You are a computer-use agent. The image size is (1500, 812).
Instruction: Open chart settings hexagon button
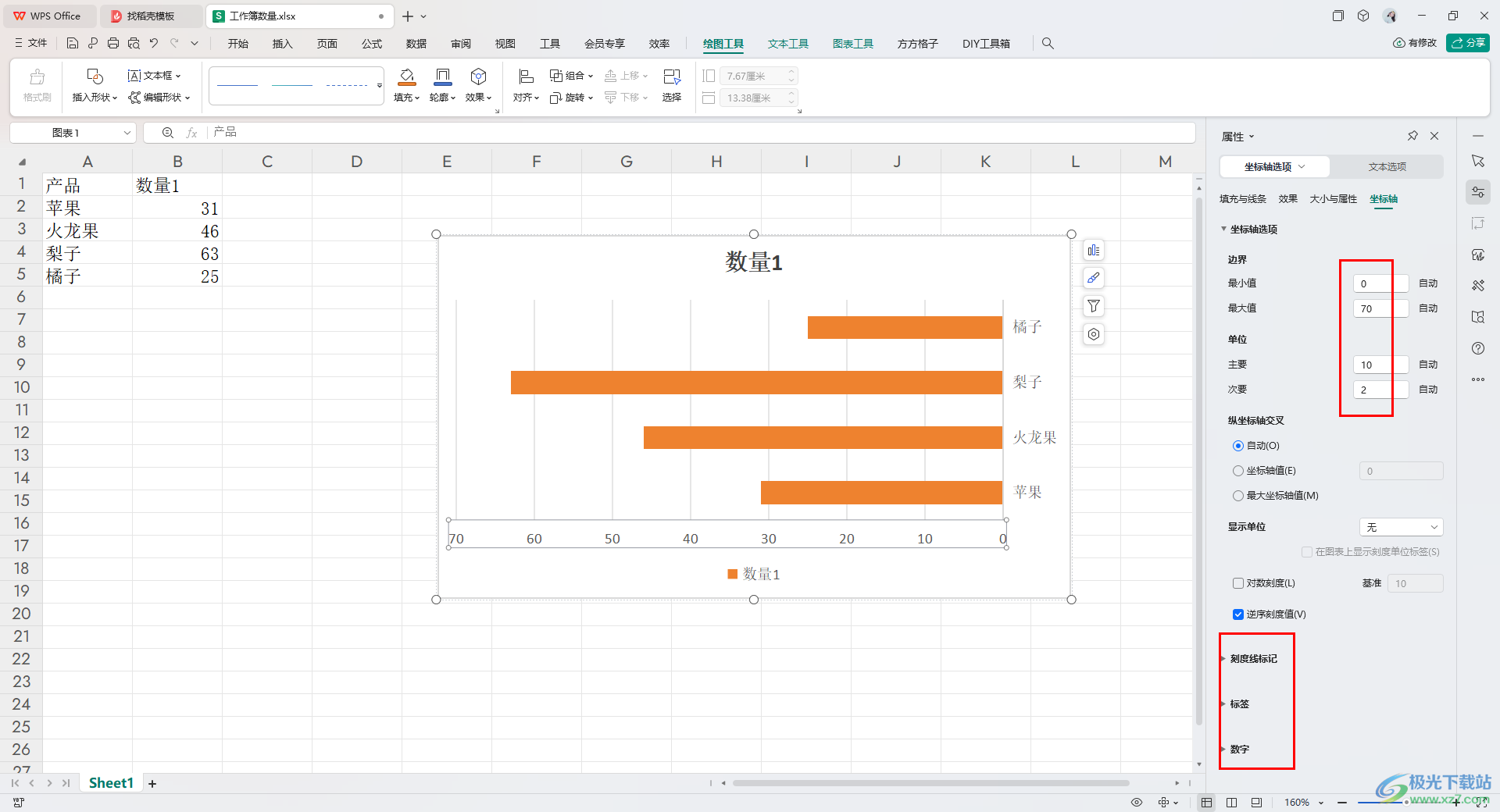click(x=1094, y=334)
